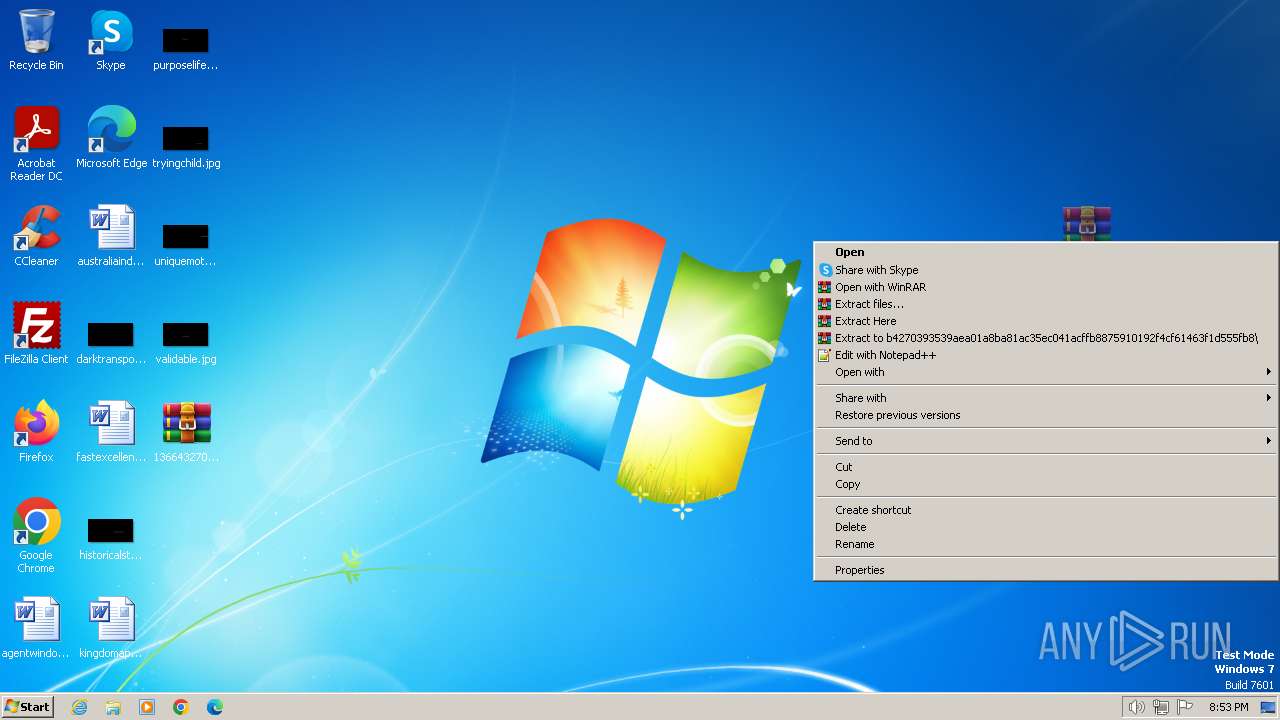Open Acrobat Reader DC shortcut

point(36,144)
